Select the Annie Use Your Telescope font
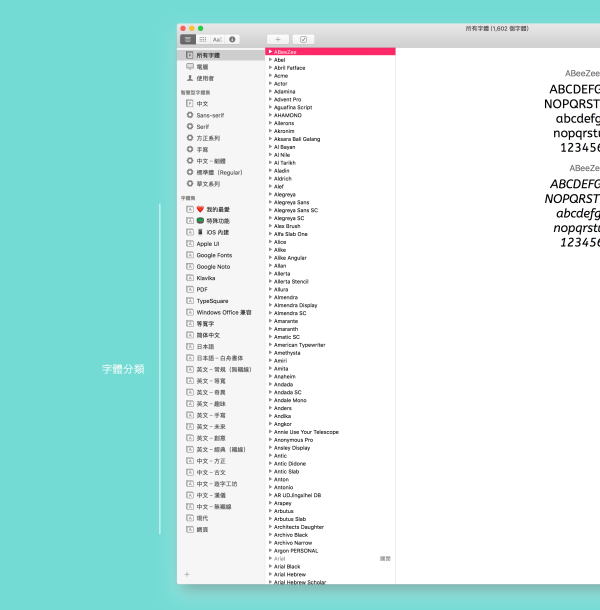600x610 pixels. coord(330,432)
